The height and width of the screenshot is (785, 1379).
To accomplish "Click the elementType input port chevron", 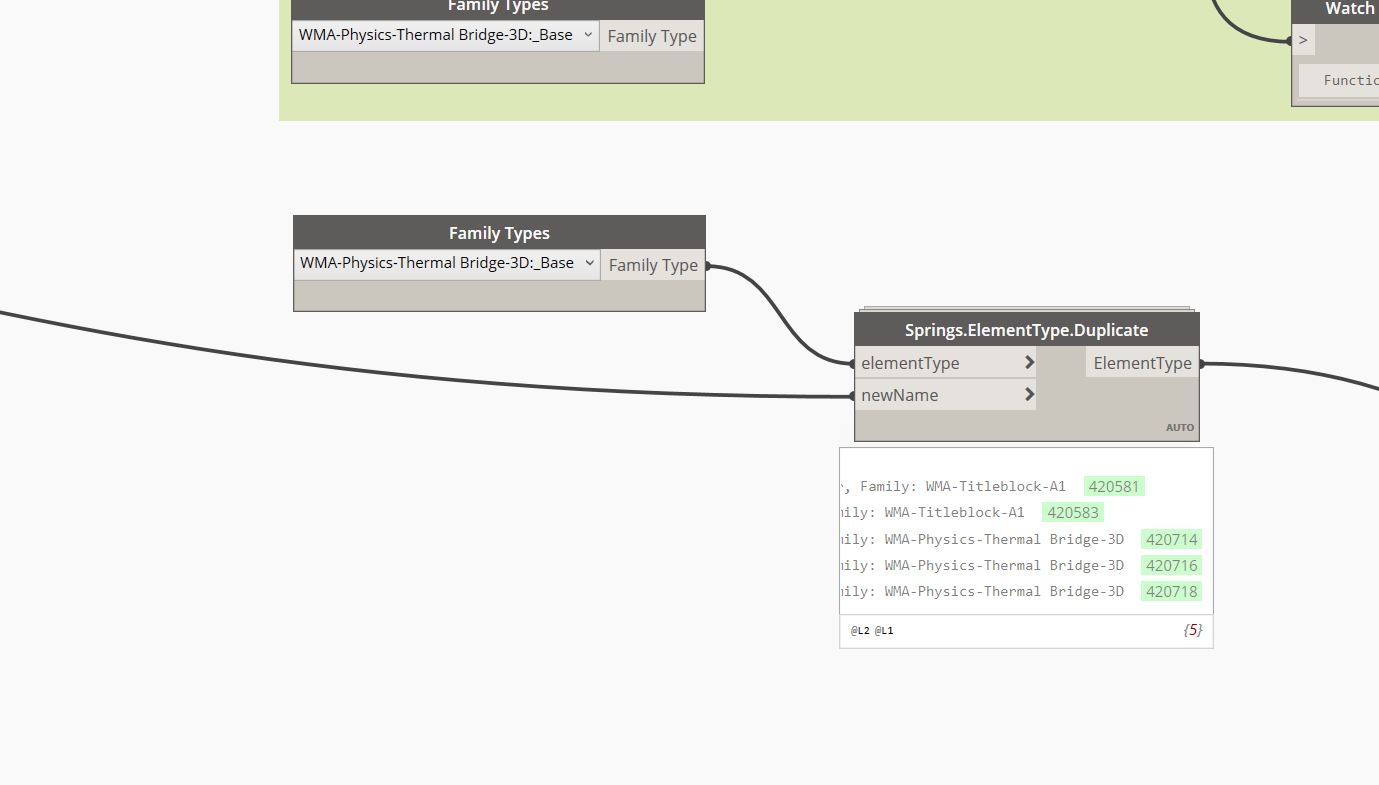I will pos(1028,362).
